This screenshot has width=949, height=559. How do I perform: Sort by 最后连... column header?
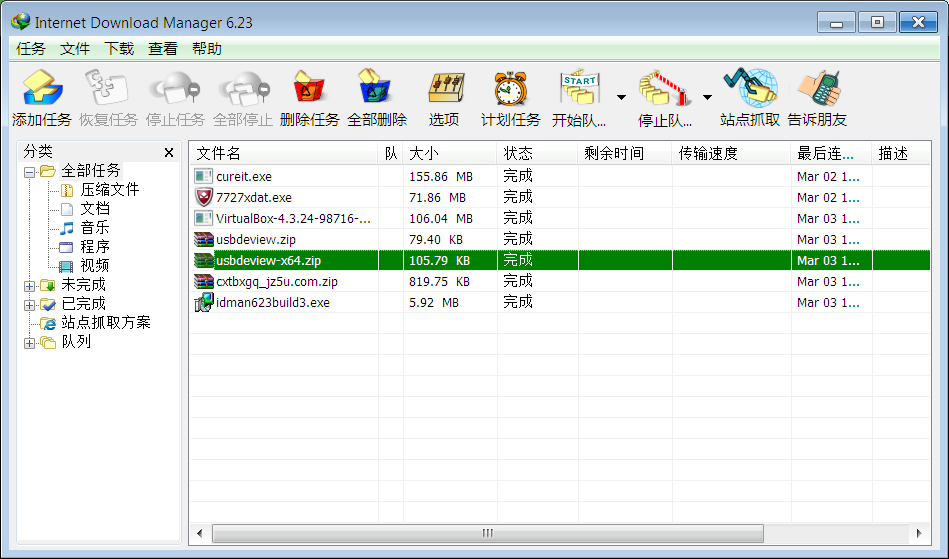tap(831, 154)
